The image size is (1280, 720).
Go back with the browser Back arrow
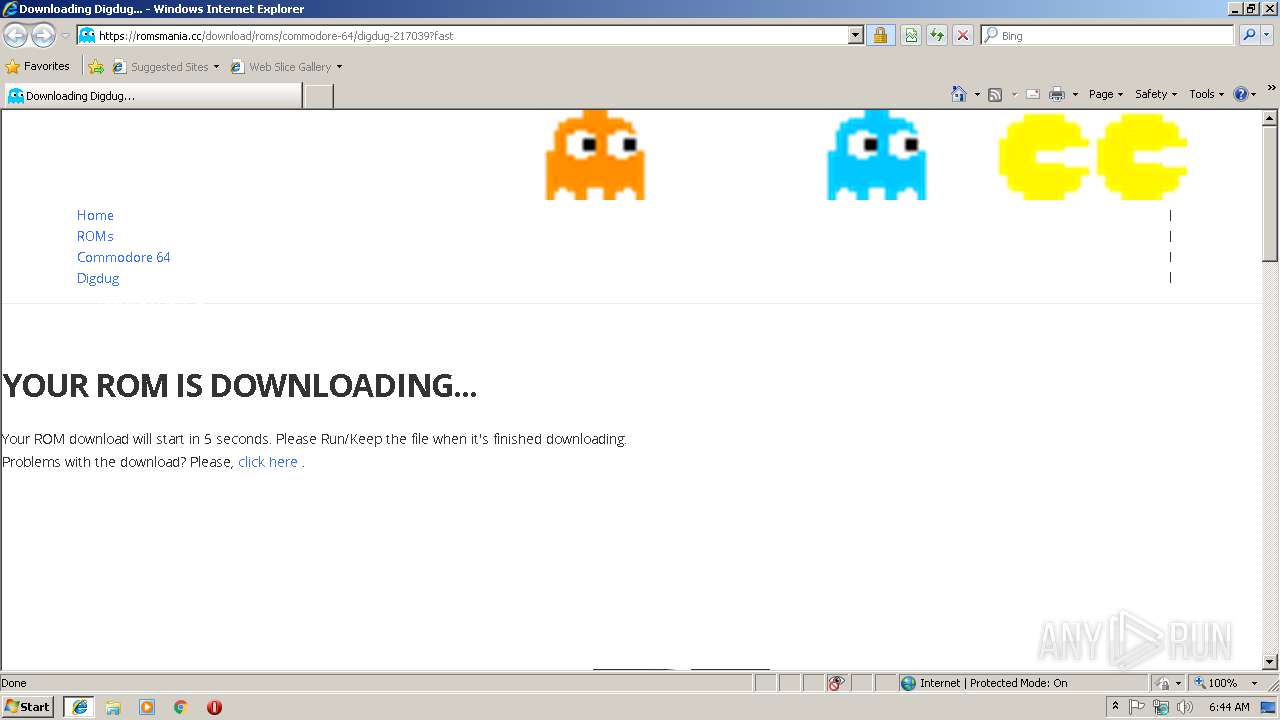click(x=15, y=36)
